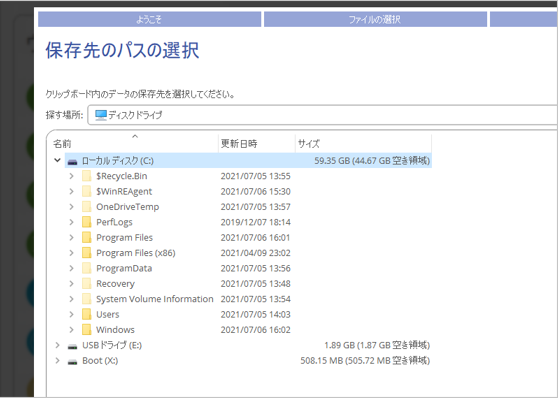560x400 pixels.
Task: Click the Local Disk (C:) drive icon
Action: (x=72, y=162)
